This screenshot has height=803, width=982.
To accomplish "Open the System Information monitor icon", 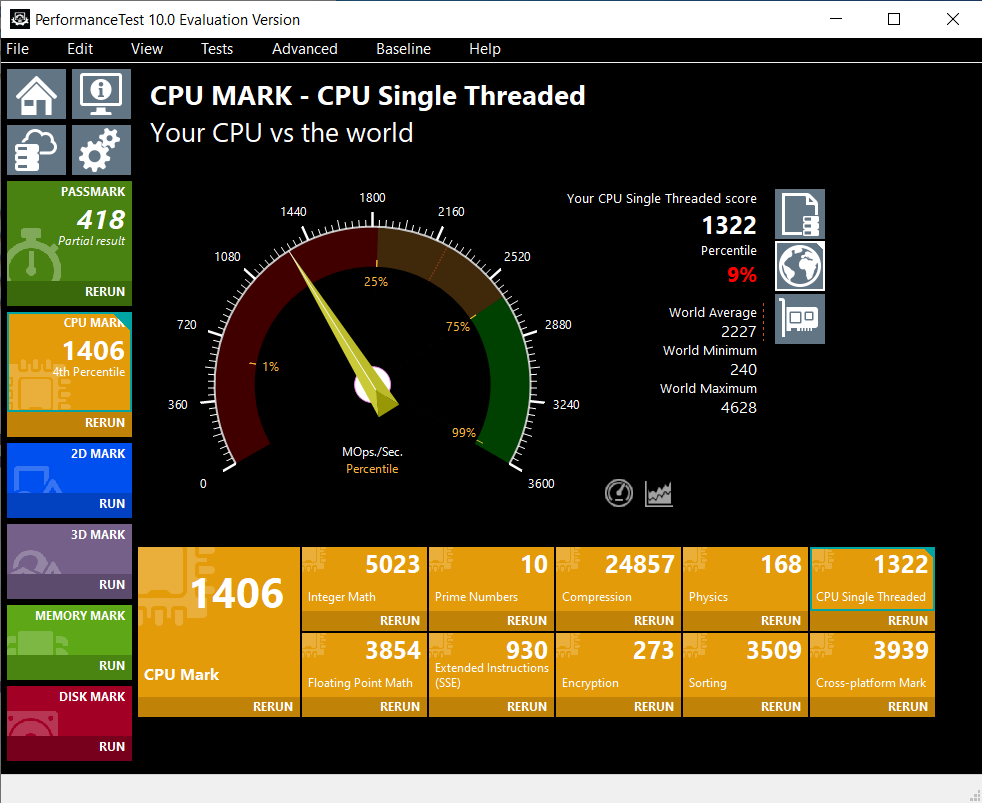I will pyautogui.click(x=100, y=93).
